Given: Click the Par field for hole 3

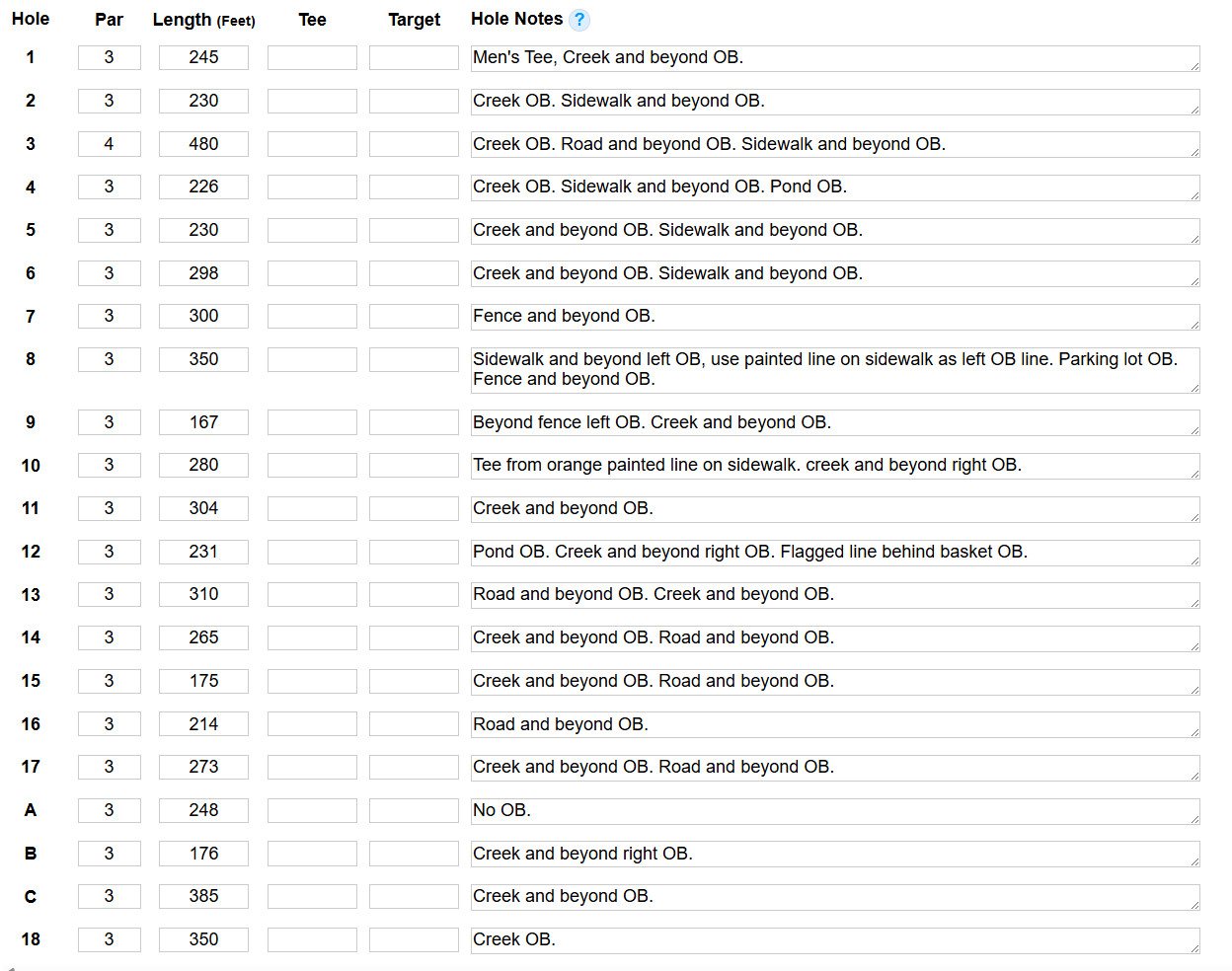Looking at the screenshot, I should (109, 144).
